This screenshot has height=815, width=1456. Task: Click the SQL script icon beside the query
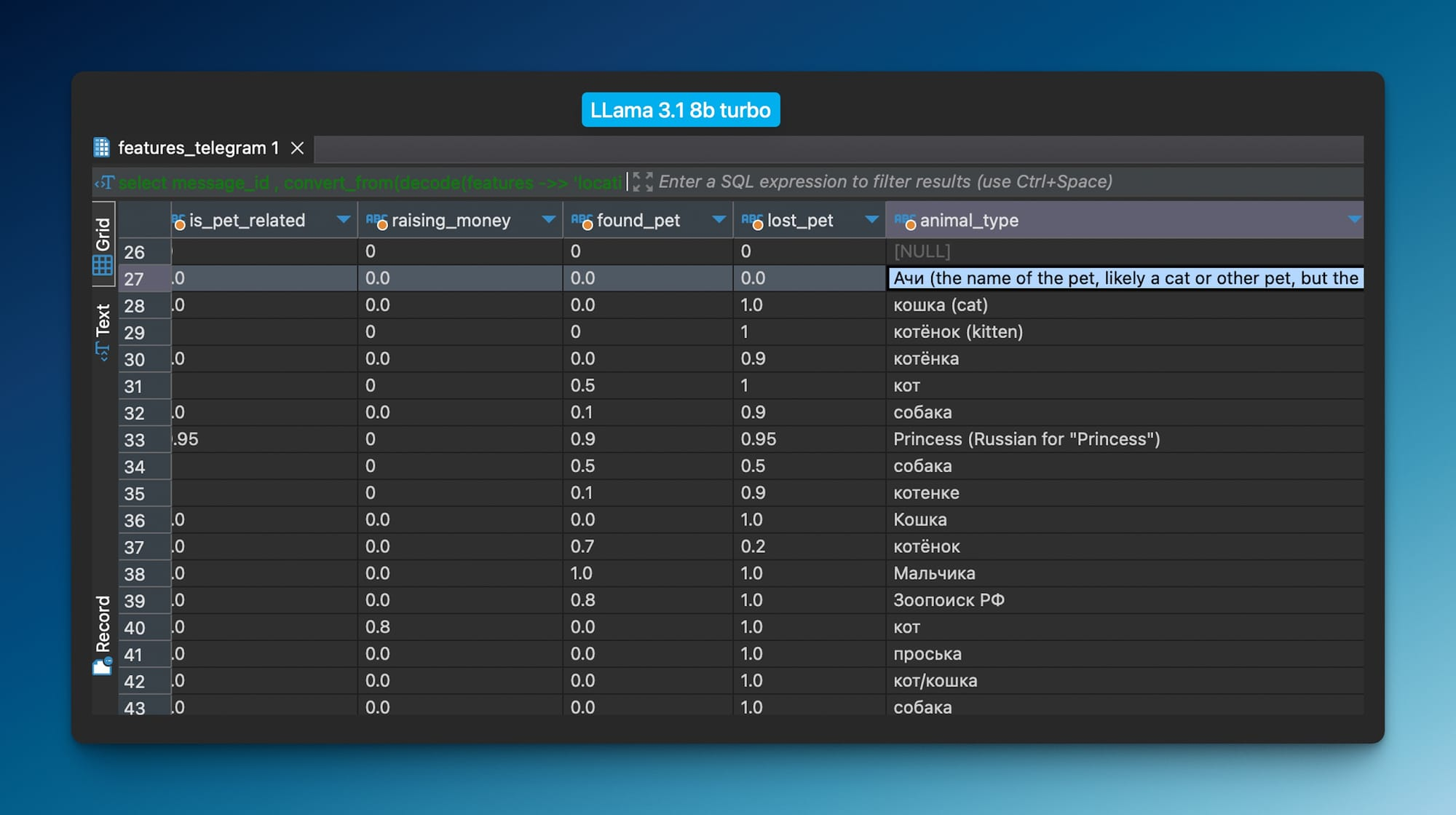(105, 182)
